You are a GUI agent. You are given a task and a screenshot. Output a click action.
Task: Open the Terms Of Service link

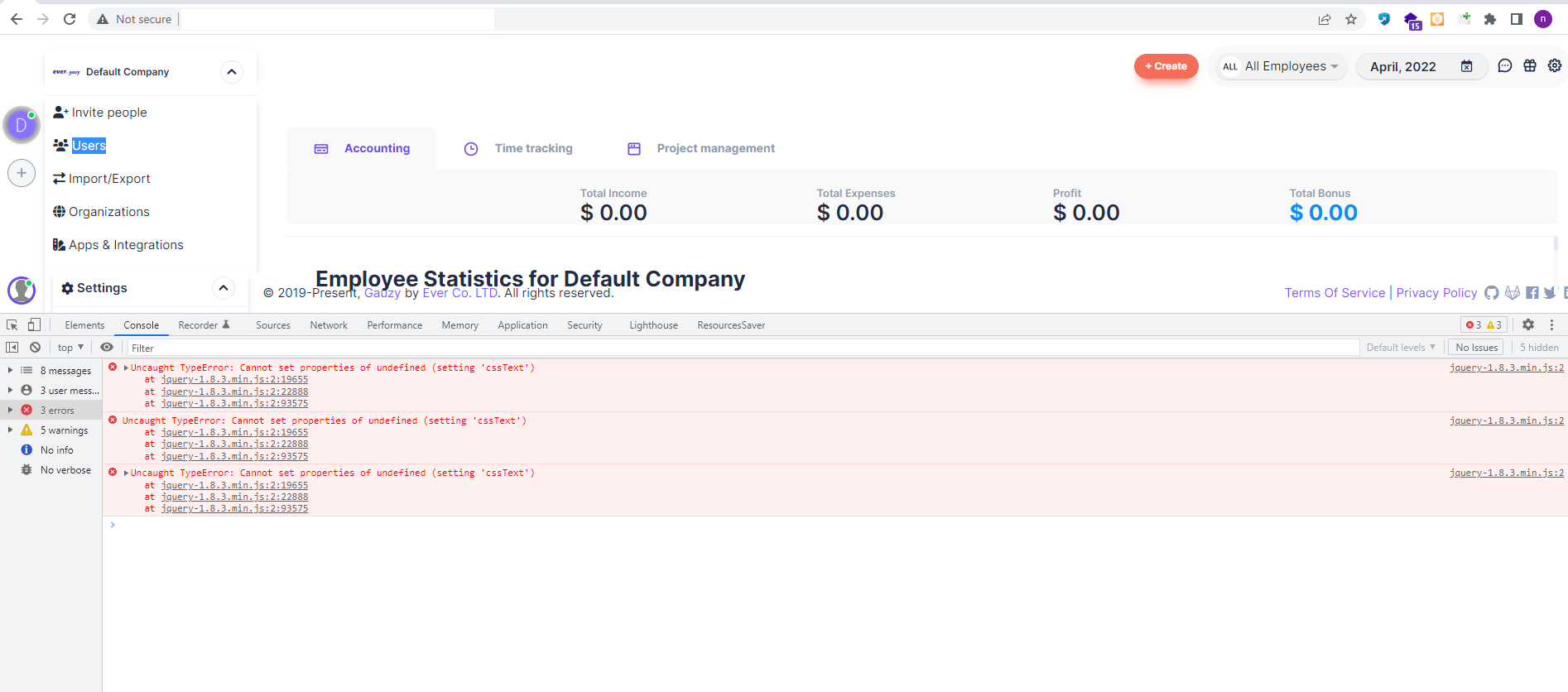point(1335,293)
